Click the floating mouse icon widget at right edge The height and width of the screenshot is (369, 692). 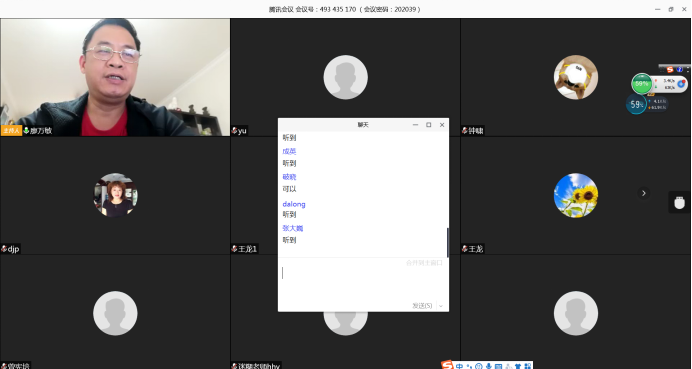tap(680, 203)
